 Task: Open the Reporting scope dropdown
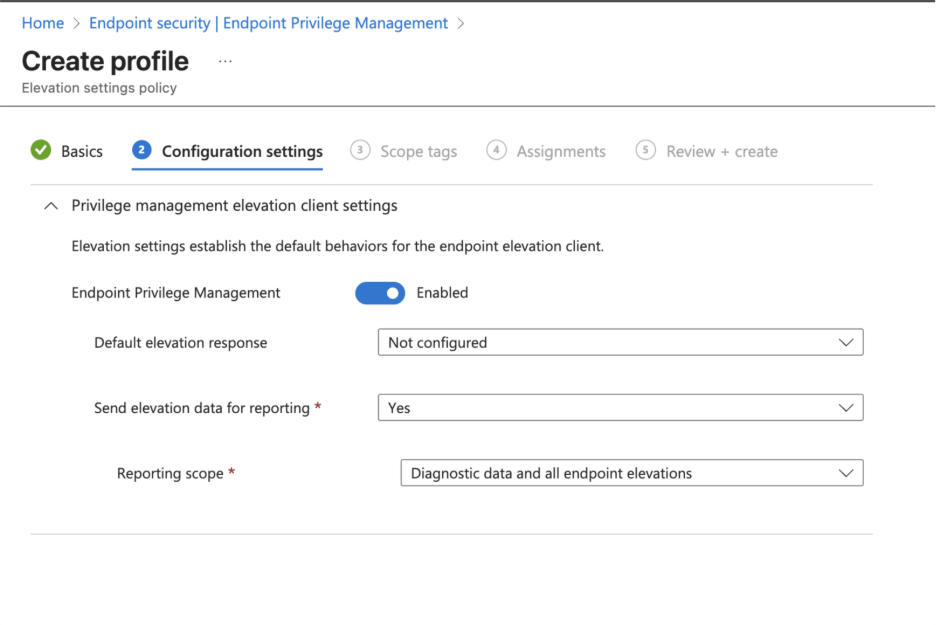point(631,473)
